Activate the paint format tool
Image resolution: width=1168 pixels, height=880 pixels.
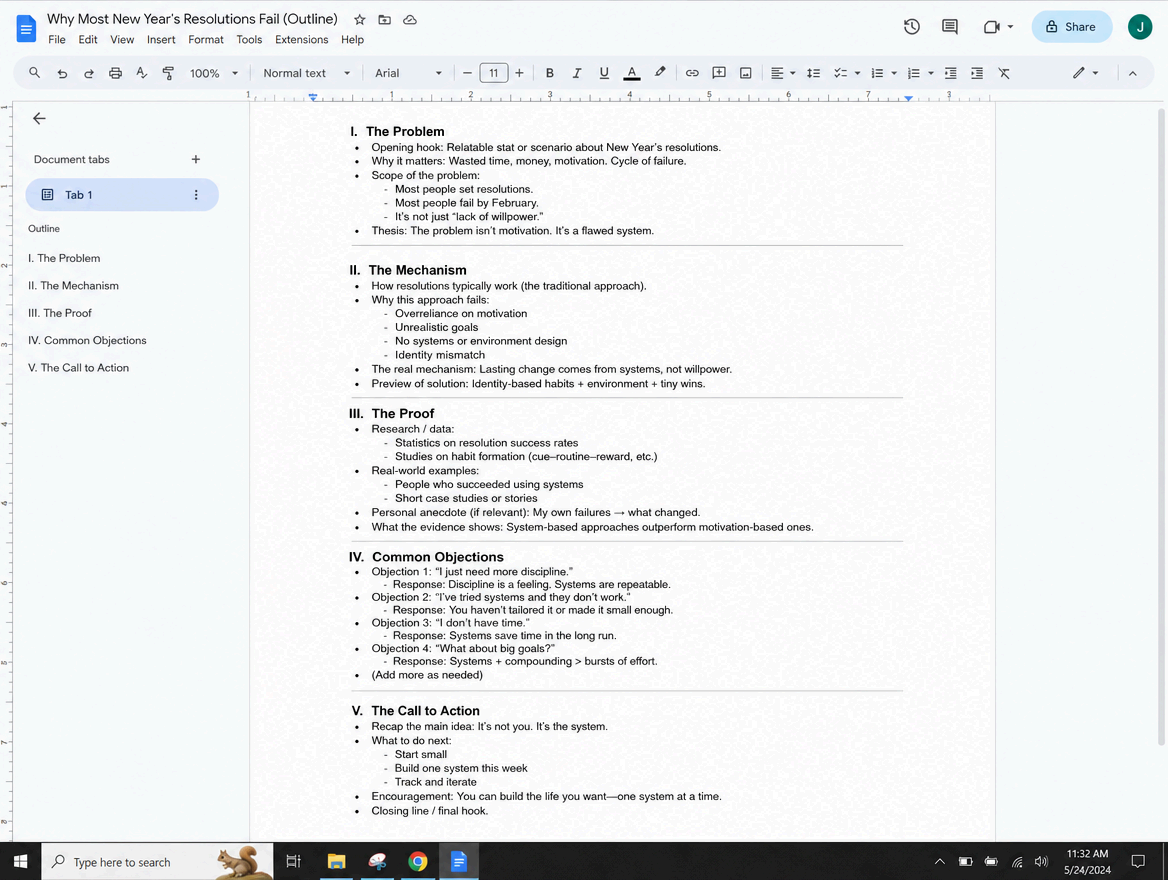[x=168, y=73]
